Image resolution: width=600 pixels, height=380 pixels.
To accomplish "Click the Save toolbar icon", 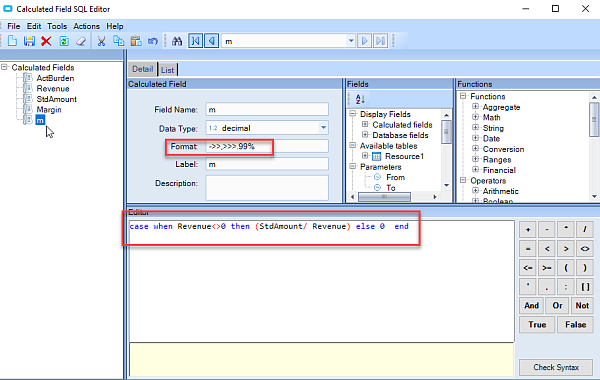I will coord(29,41).
